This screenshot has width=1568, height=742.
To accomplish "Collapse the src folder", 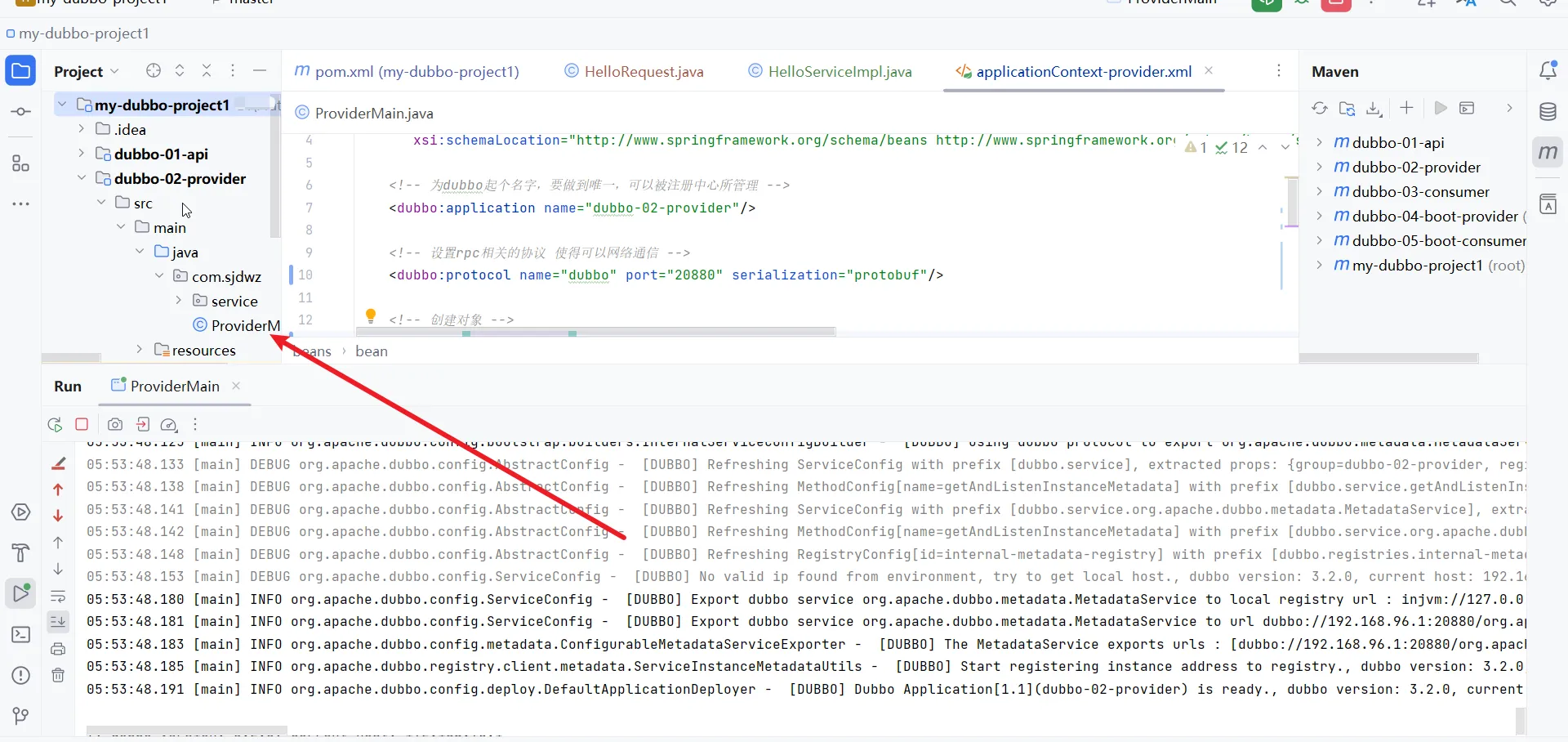I will (100, 203).
